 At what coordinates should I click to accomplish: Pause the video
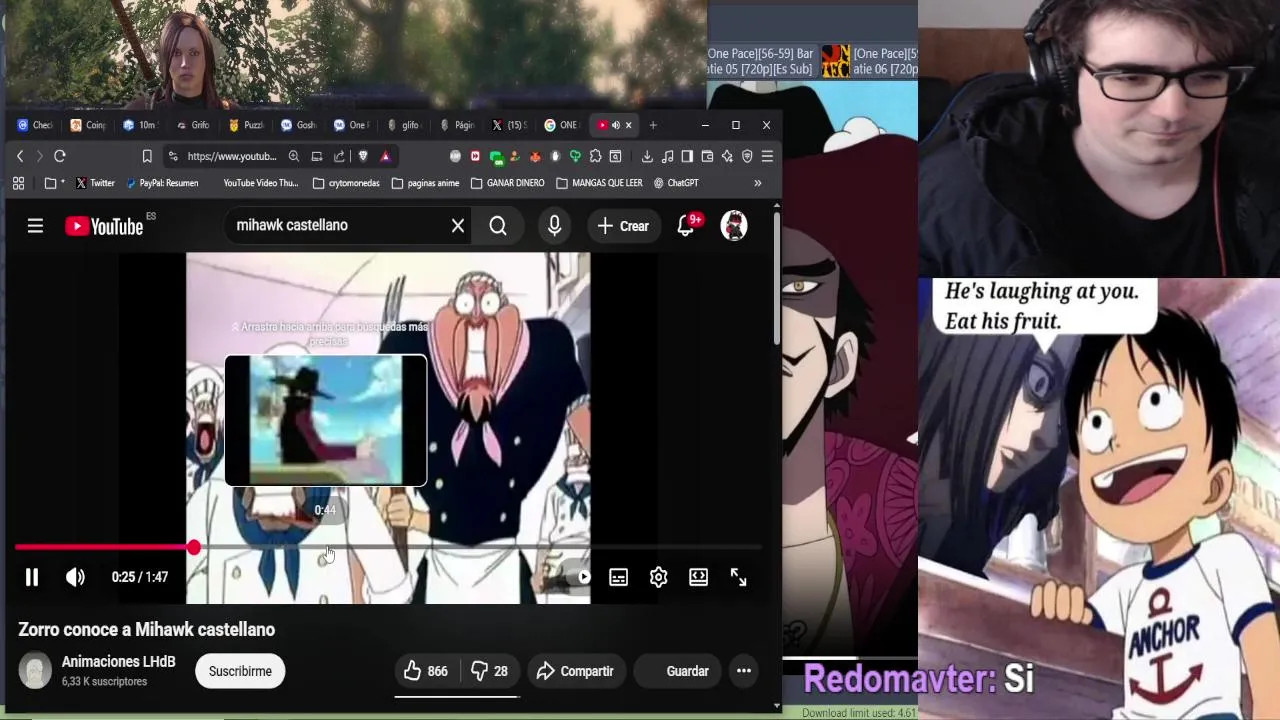click(32, 577)
